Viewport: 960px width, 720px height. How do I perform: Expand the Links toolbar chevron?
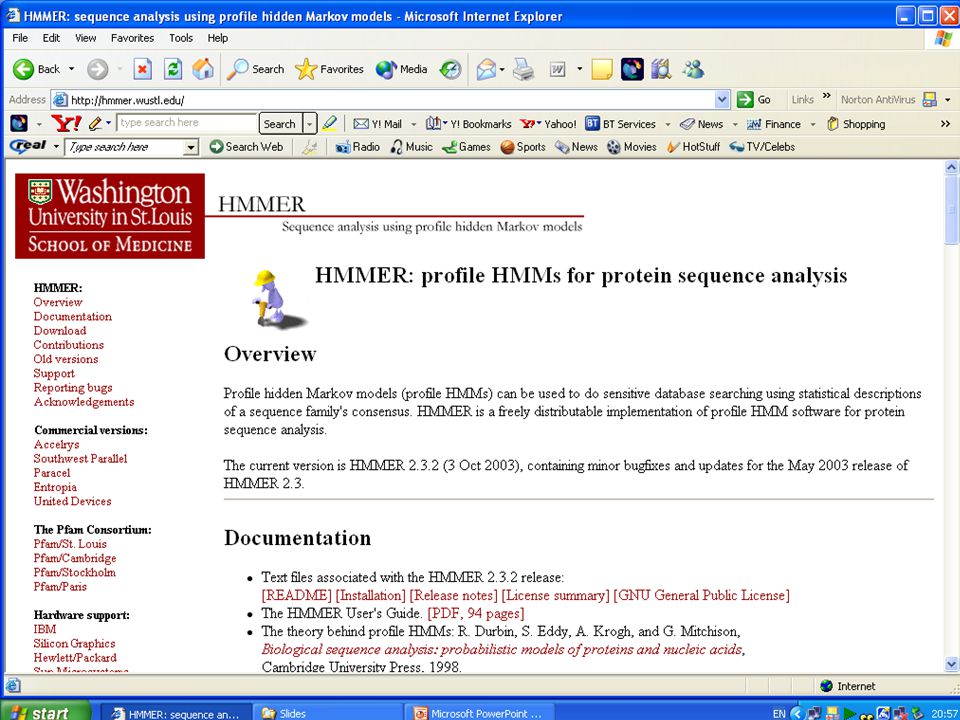coord(827,96)
